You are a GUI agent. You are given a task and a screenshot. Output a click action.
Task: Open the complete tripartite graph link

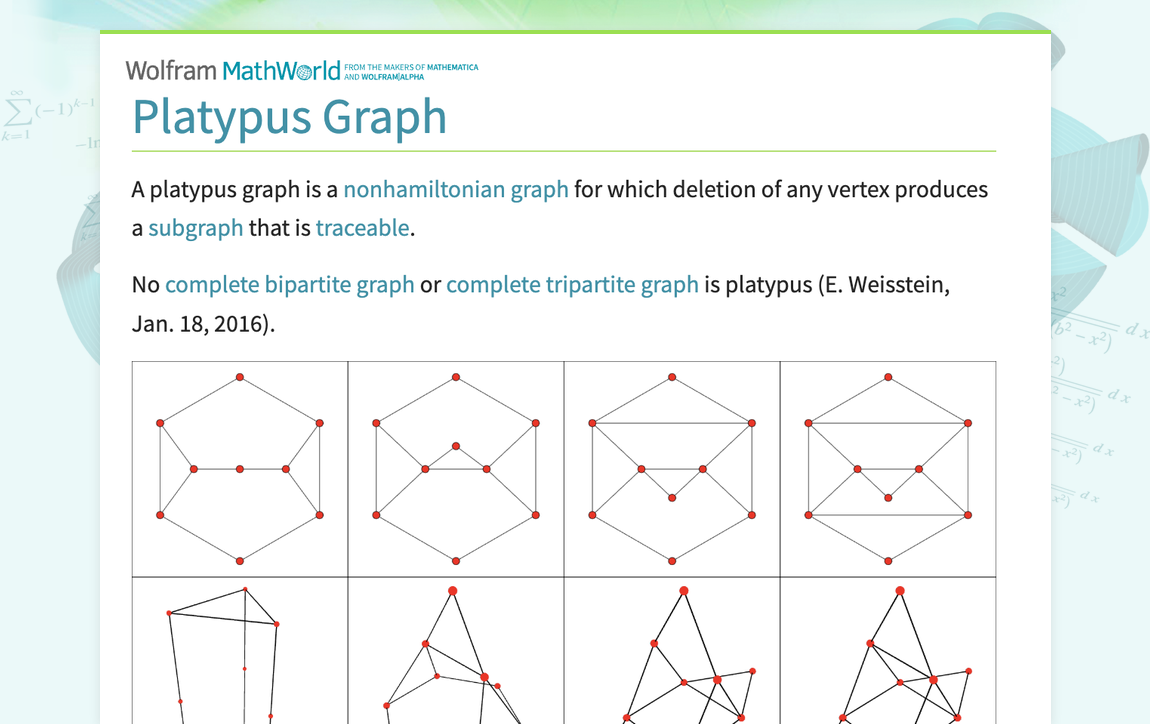pos(573,284)
